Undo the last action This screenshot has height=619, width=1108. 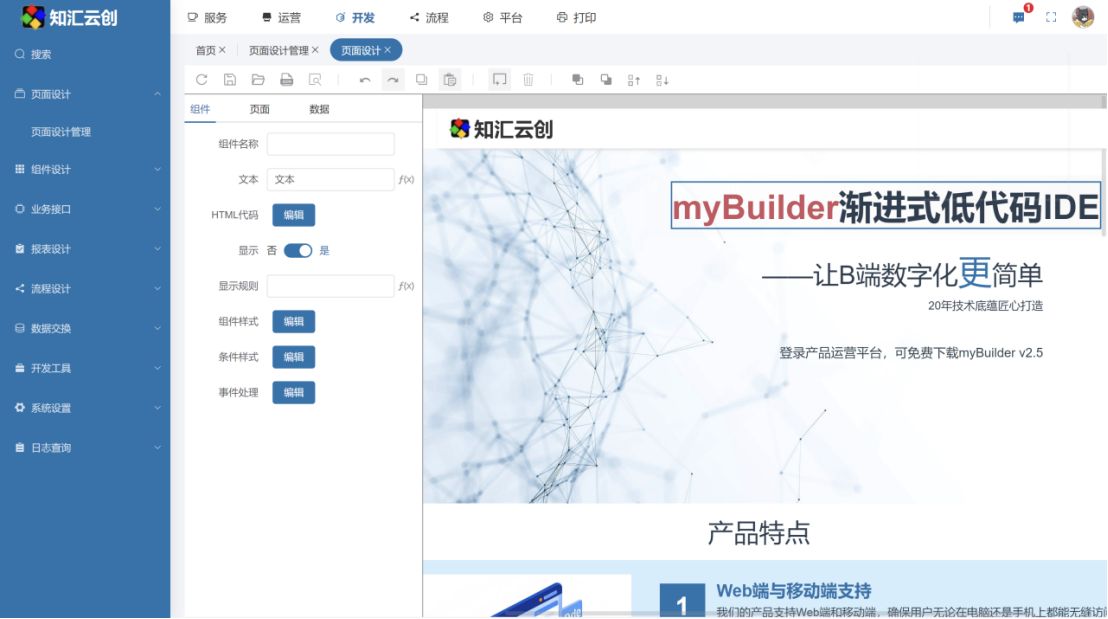(365, 80)
